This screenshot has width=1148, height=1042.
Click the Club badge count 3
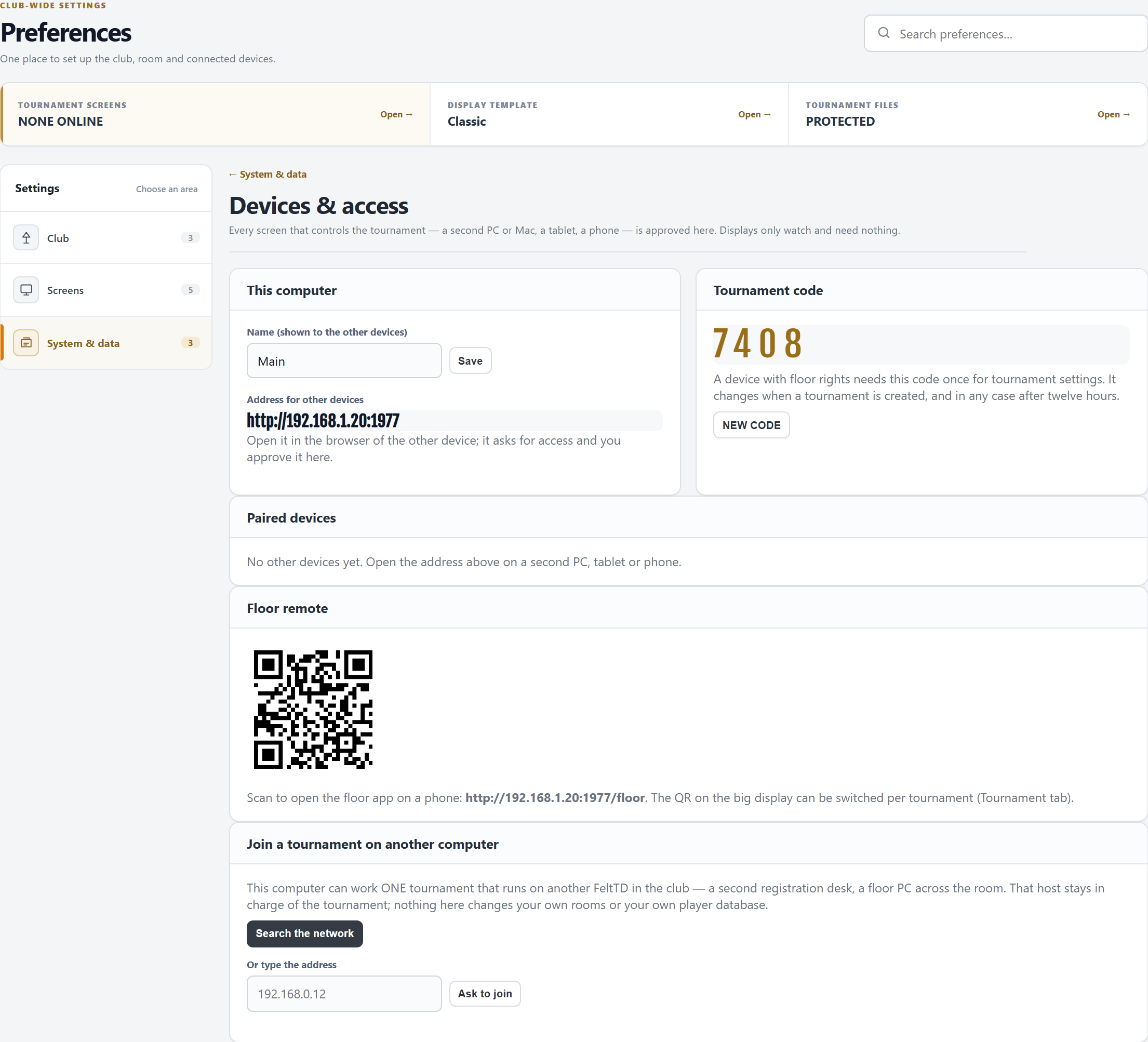pos(190,238)
